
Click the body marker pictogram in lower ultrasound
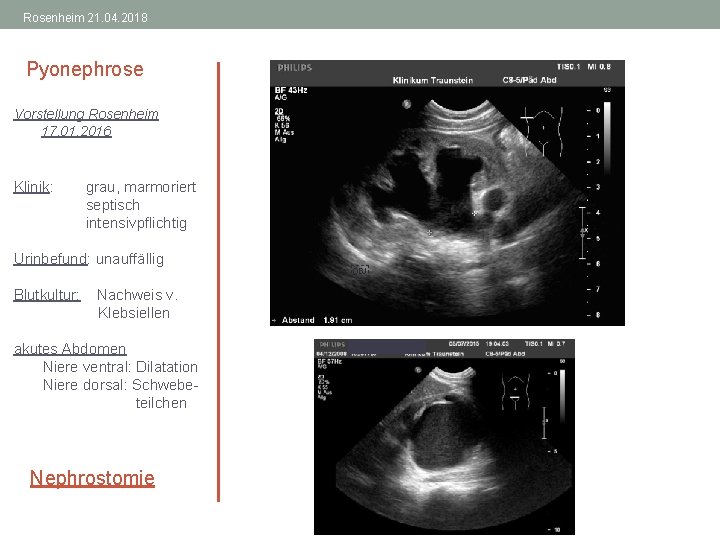click(x=515, y=392)
